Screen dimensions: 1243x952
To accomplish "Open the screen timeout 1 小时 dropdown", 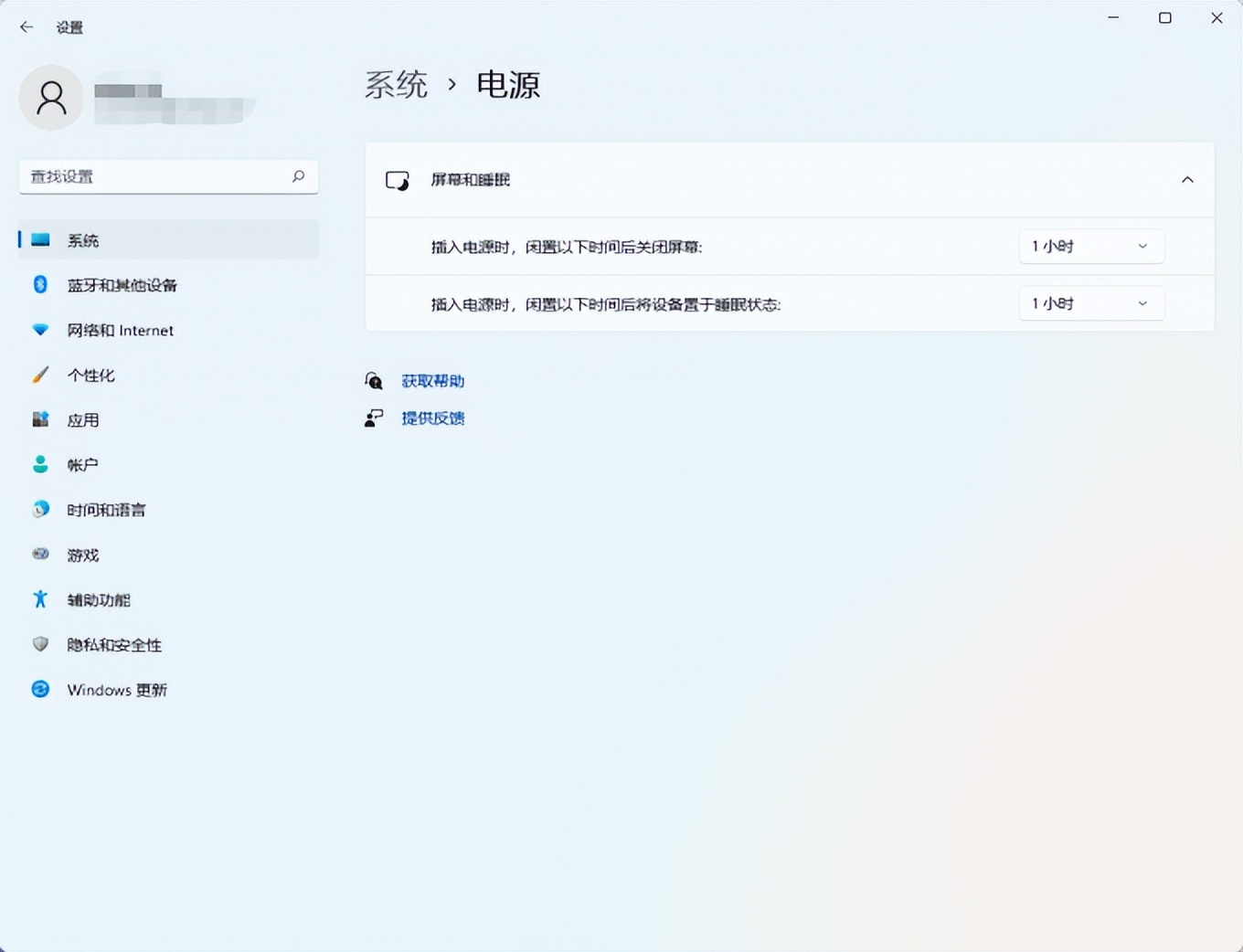I will (1091, 246).
